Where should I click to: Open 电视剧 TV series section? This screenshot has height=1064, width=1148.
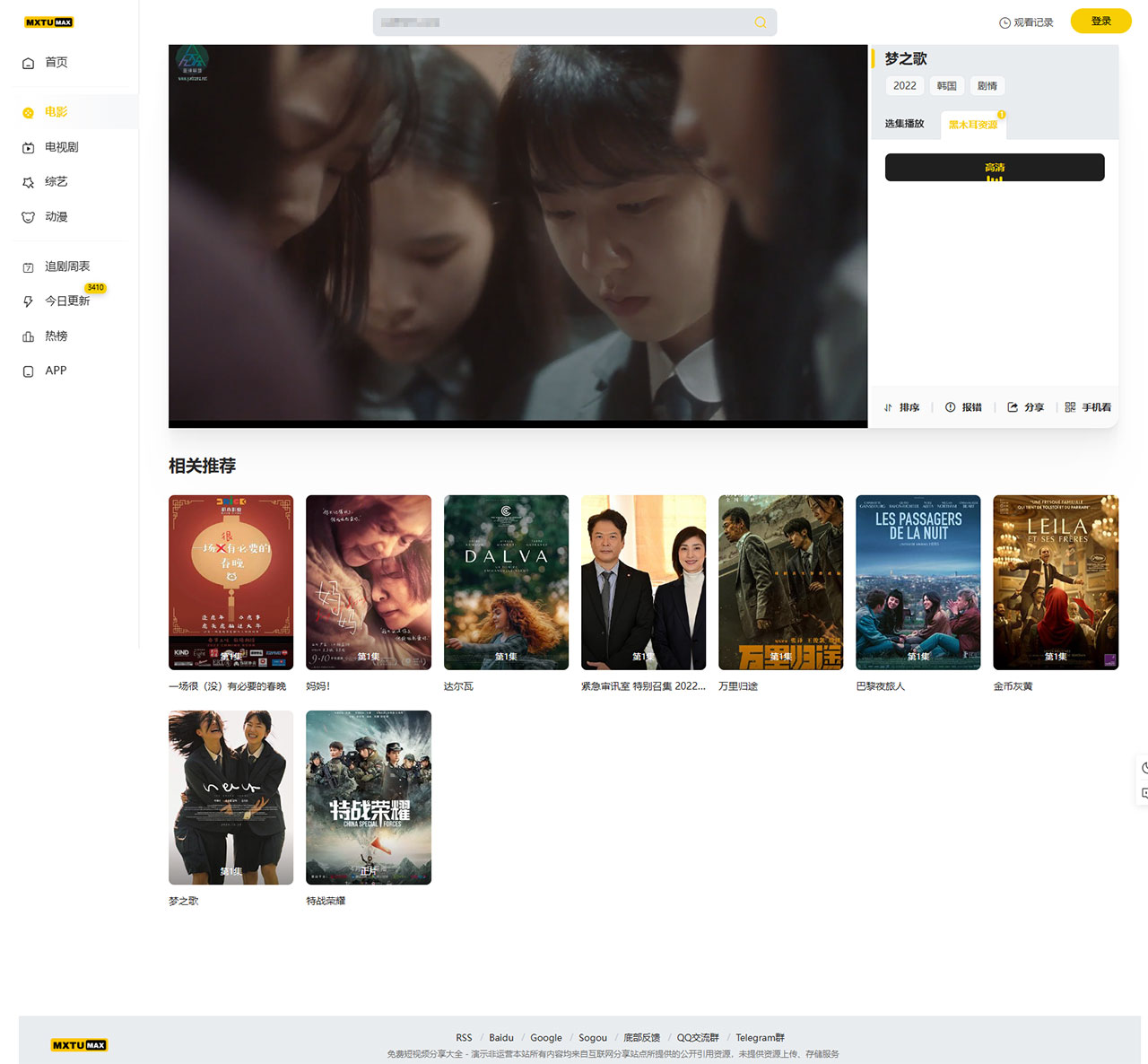pyautogui.click(x=61, y=147)
